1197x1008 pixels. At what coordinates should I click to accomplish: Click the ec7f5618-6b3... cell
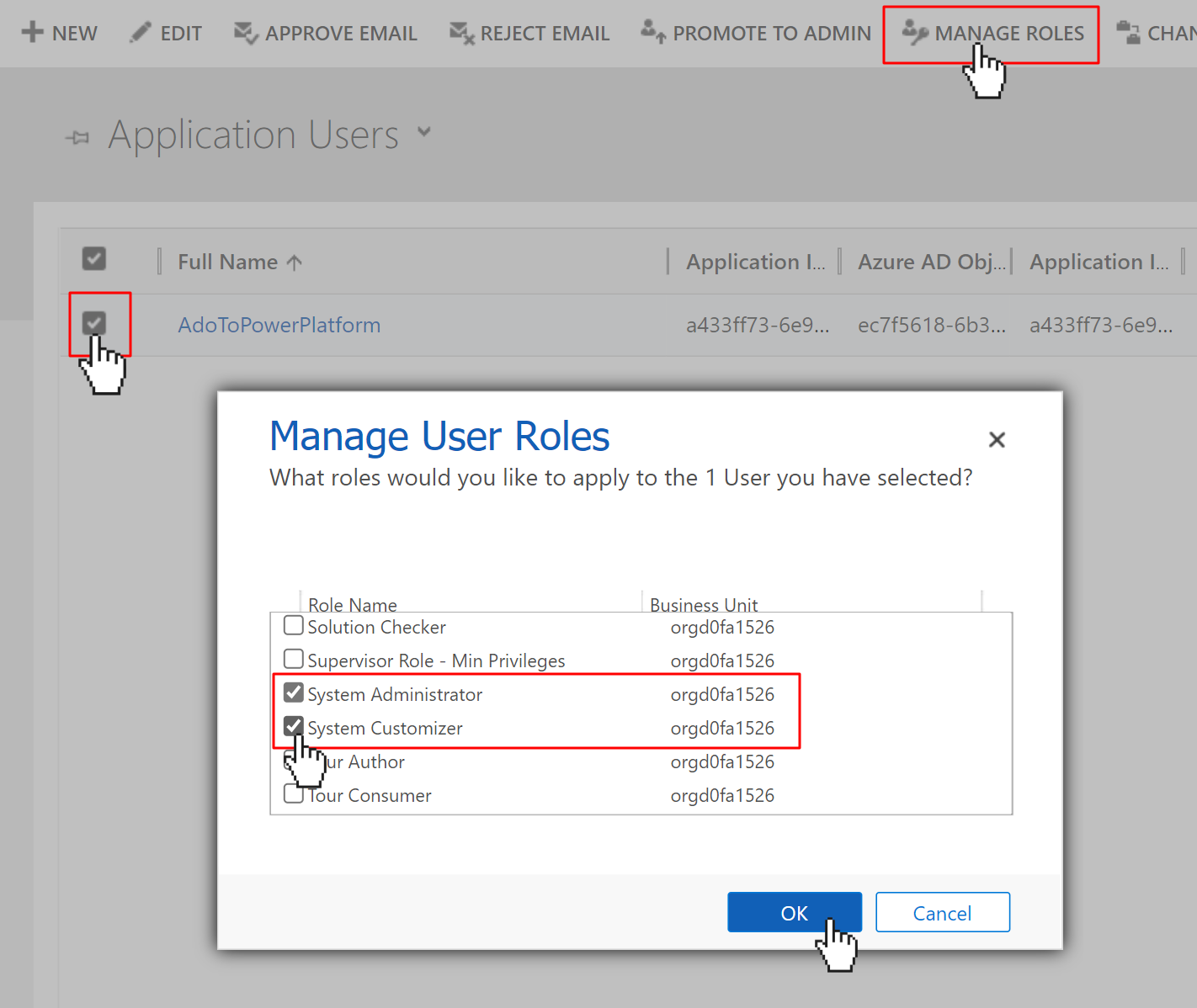932,325
